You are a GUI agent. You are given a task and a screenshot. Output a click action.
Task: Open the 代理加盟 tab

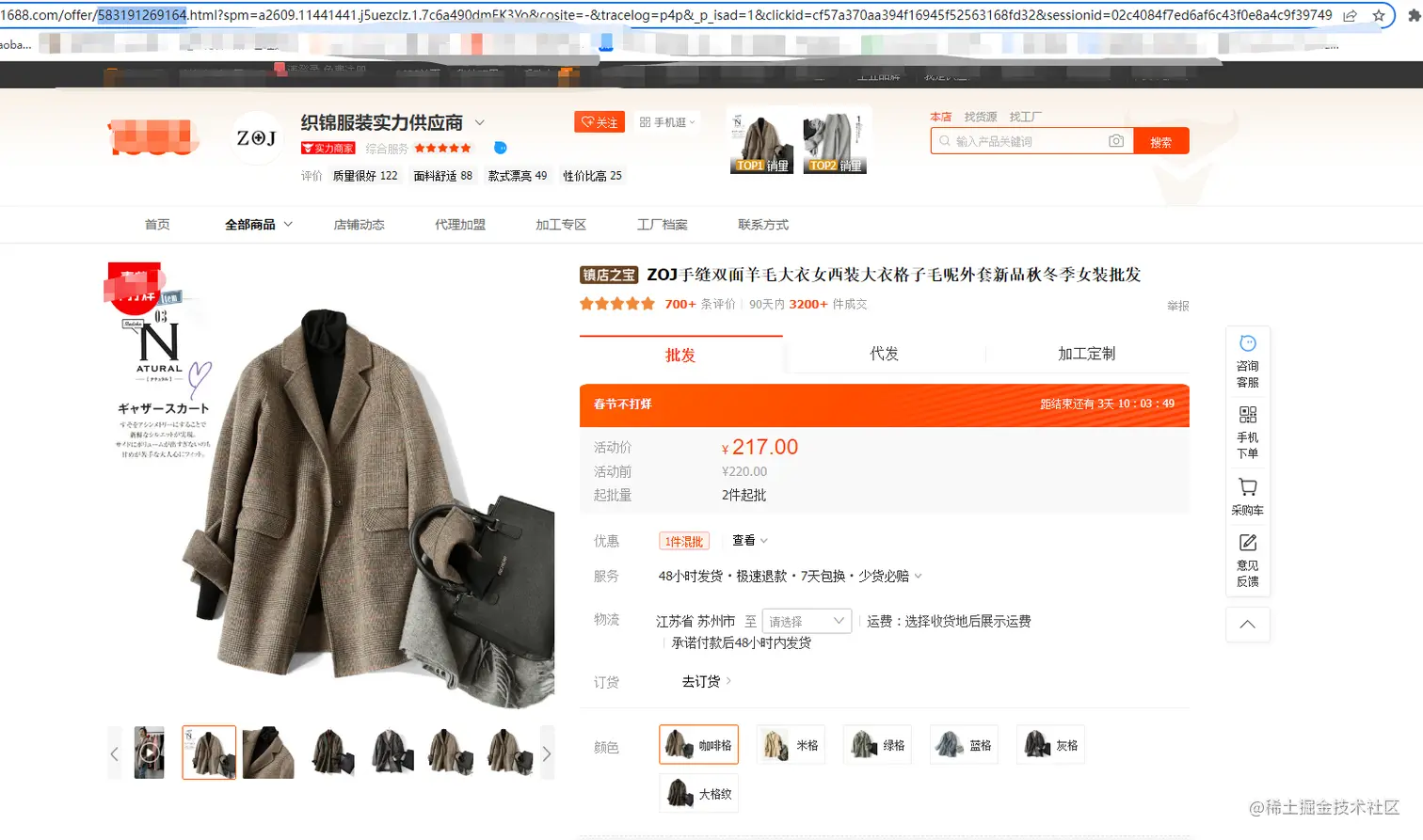coord(460,225)
